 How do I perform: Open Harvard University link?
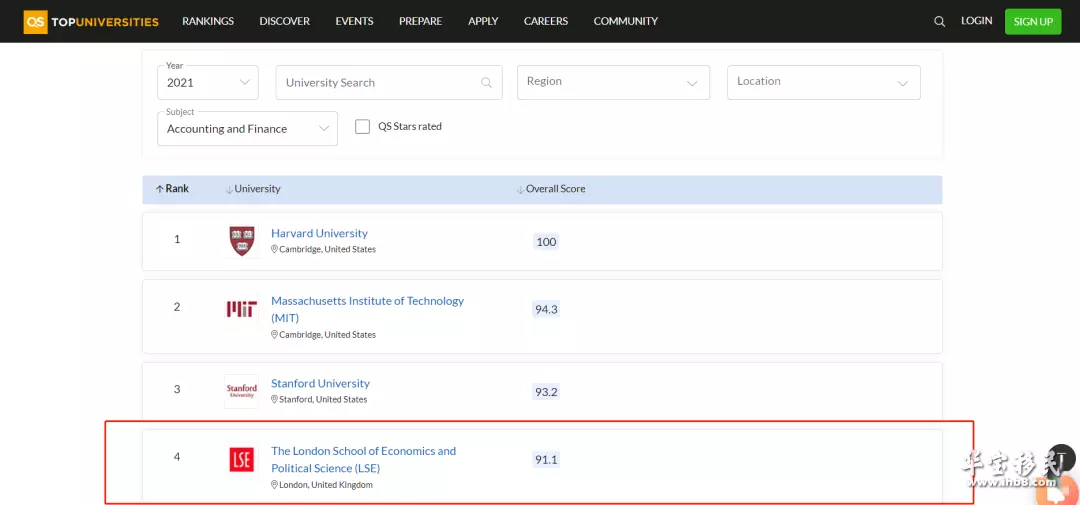pyautogui.click(x=320, y=234)
